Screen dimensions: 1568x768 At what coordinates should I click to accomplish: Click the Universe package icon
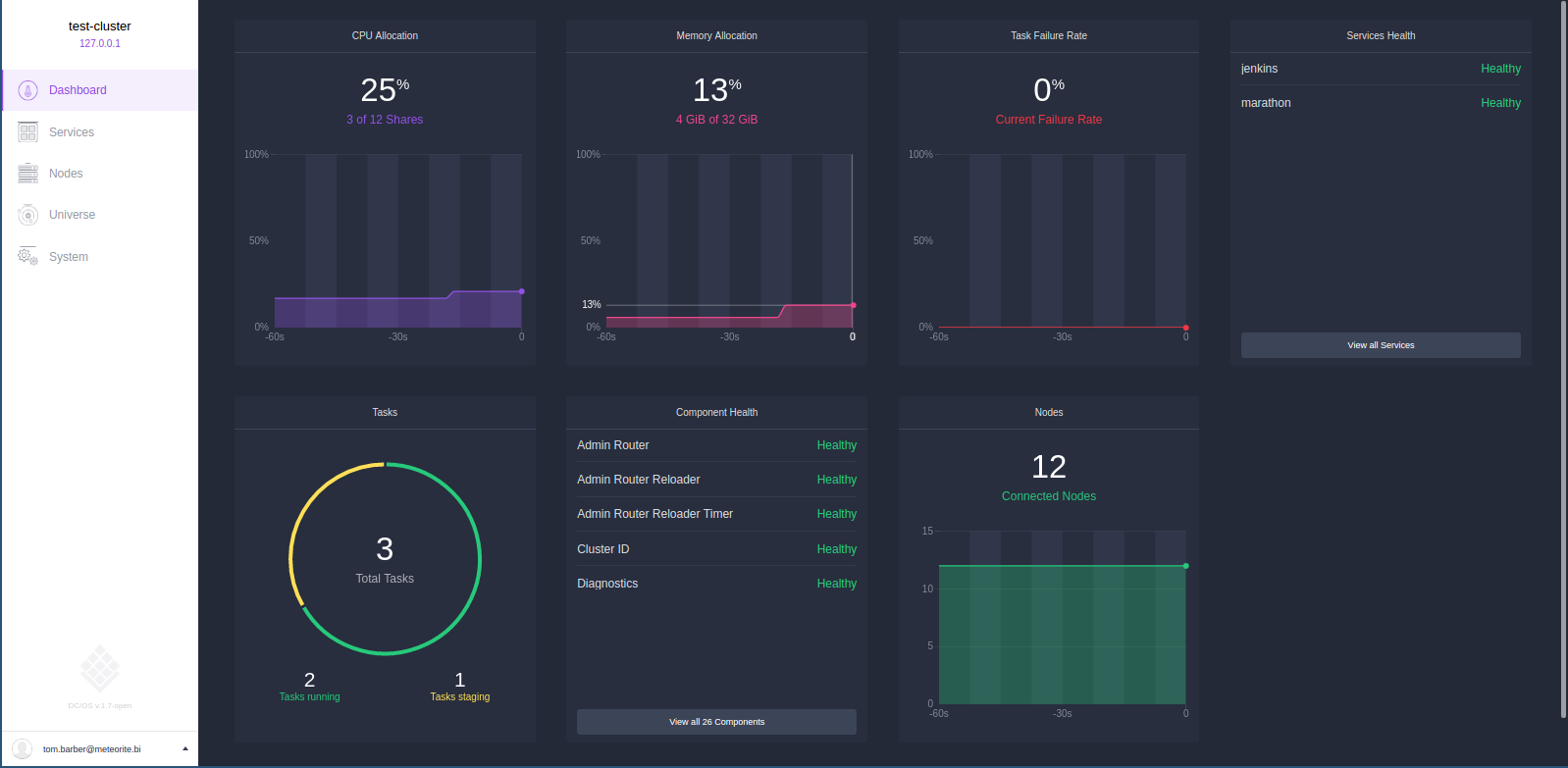coord(28,215)
